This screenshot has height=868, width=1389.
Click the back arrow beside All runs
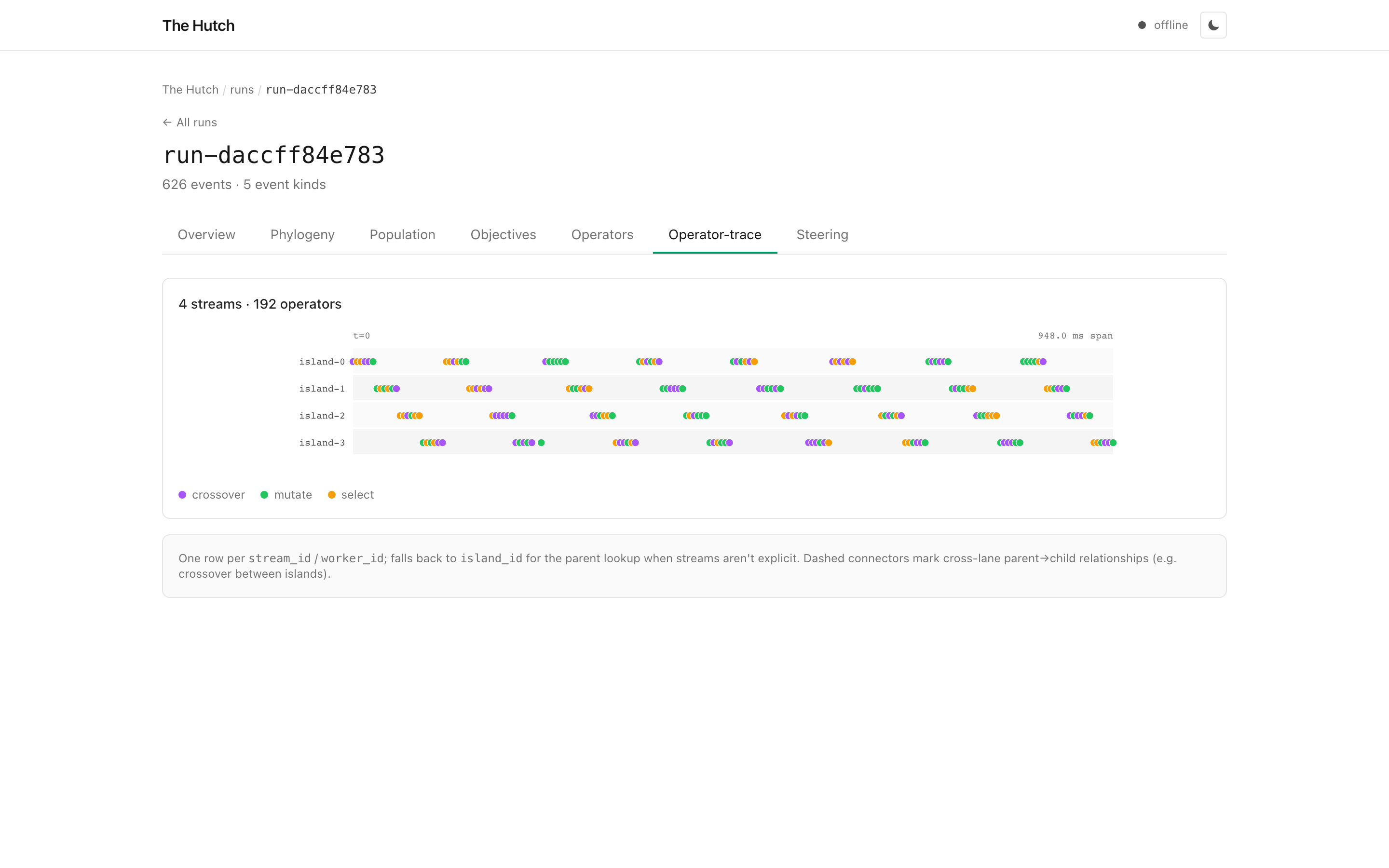pos(167,122)
